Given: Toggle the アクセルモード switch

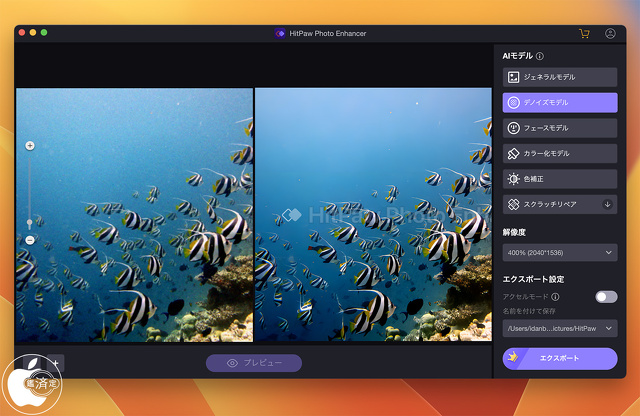Looking at the screenshot, I should [606, 297].
